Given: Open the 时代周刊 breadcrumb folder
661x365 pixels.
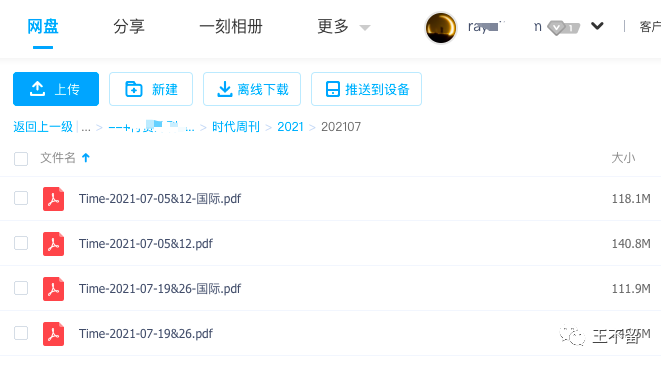Looking at the screenshot, I should click(x=236, y=126).
